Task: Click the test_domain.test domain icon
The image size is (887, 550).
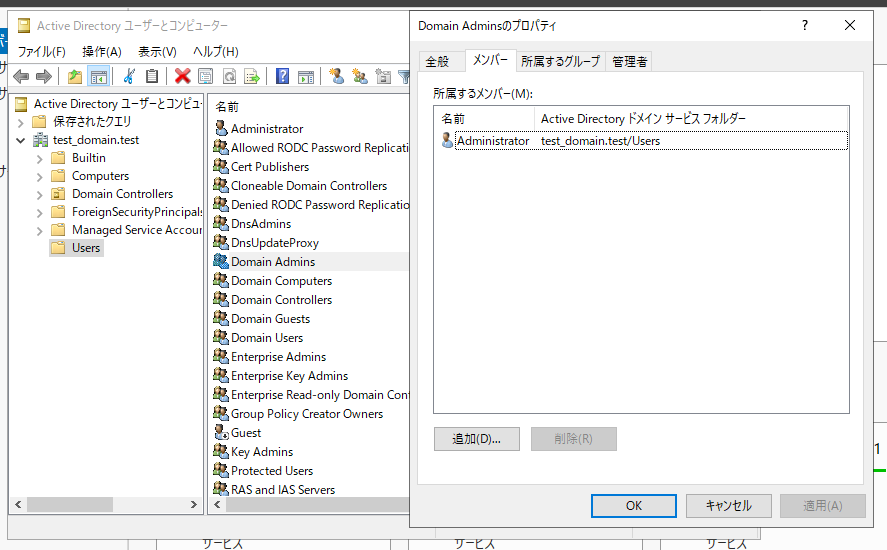Action: pyautogui.click(x=40, y=140)
